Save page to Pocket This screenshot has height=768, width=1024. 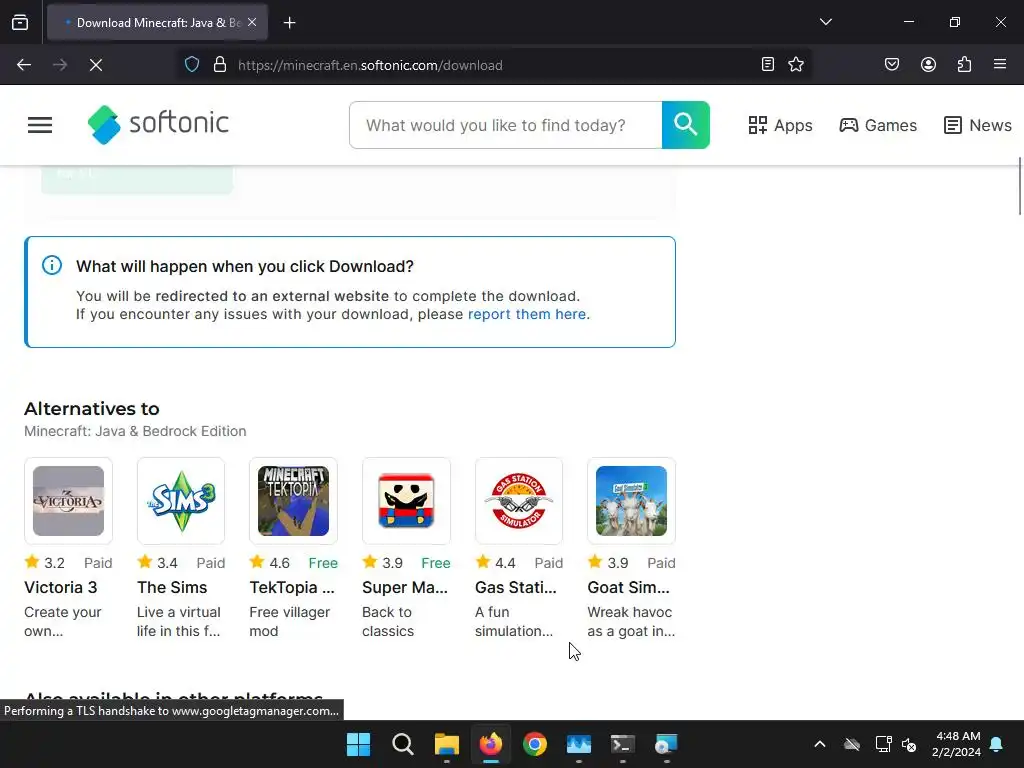891,65
